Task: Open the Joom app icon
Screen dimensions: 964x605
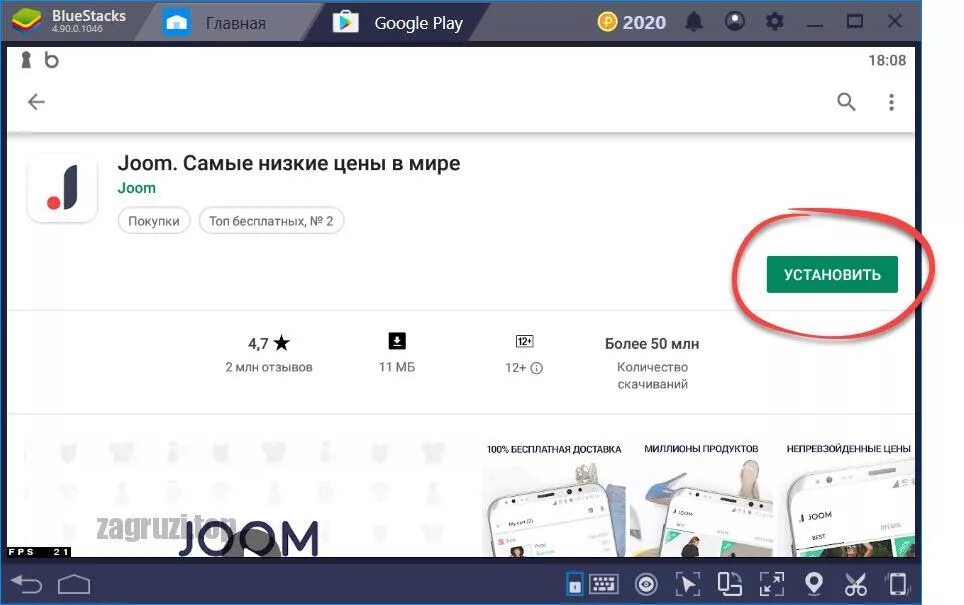Action: click(62, 188)
